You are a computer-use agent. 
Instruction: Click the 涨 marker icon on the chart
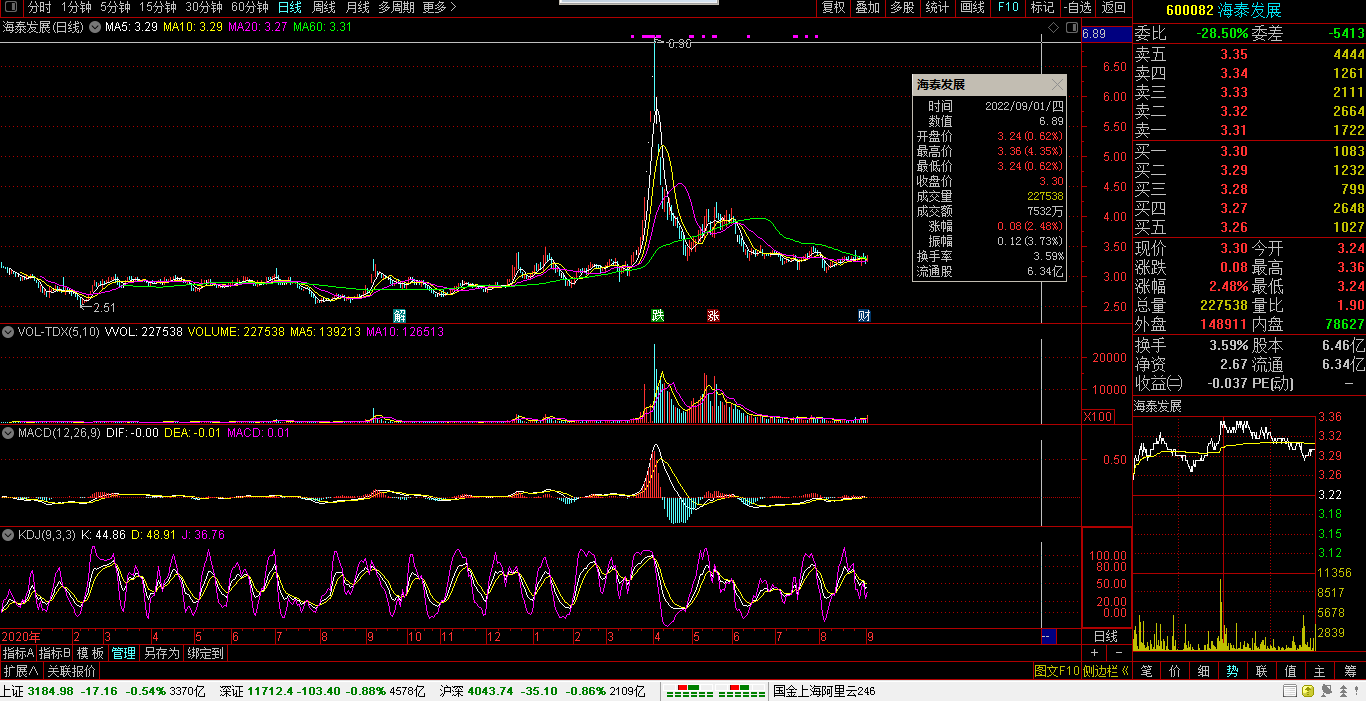(x=713, y=315)
